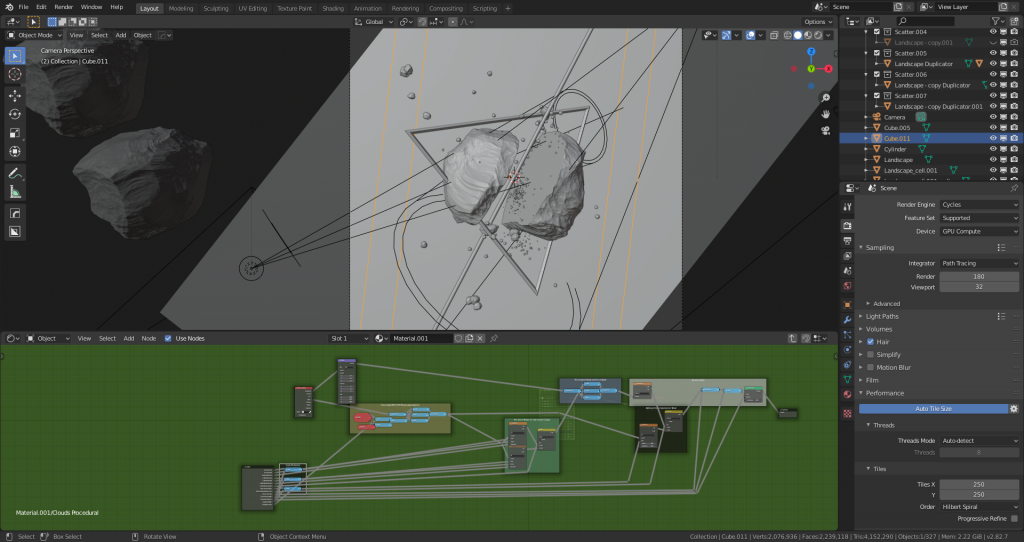Click the viewport Options button
Screen dimensions: 1024x542
[816, 21]
